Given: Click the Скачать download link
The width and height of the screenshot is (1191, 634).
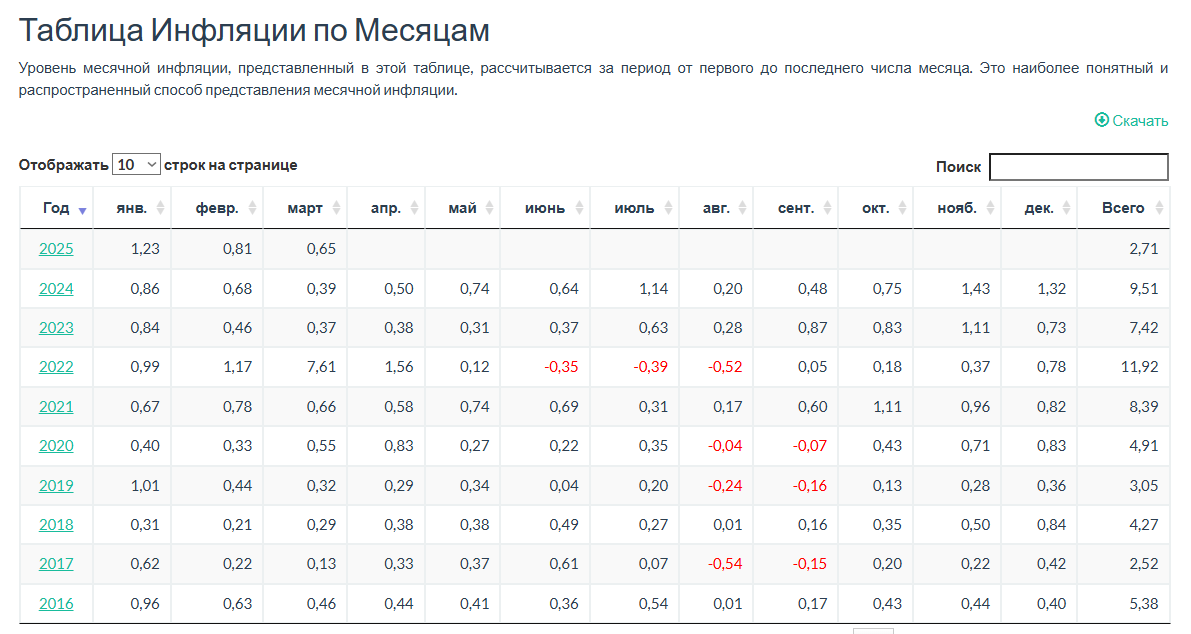Looking at the screenshot, I should coord(1140,121).
